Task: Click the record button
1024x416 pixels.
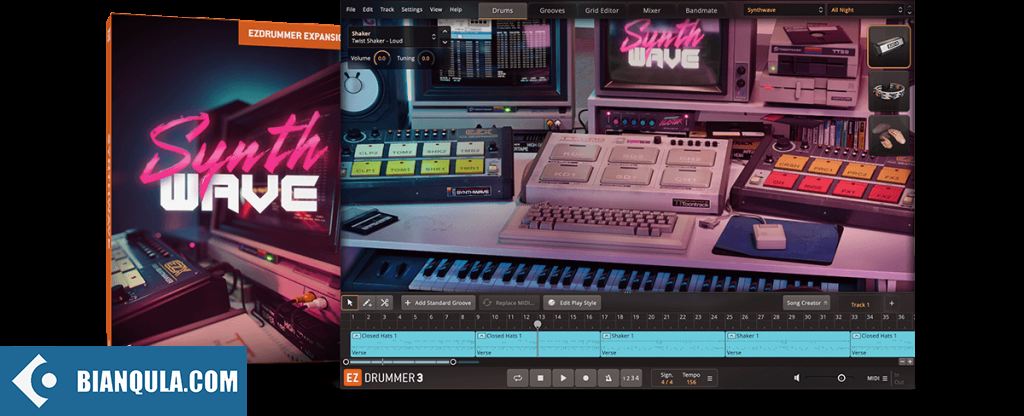Action: (586, 378)
